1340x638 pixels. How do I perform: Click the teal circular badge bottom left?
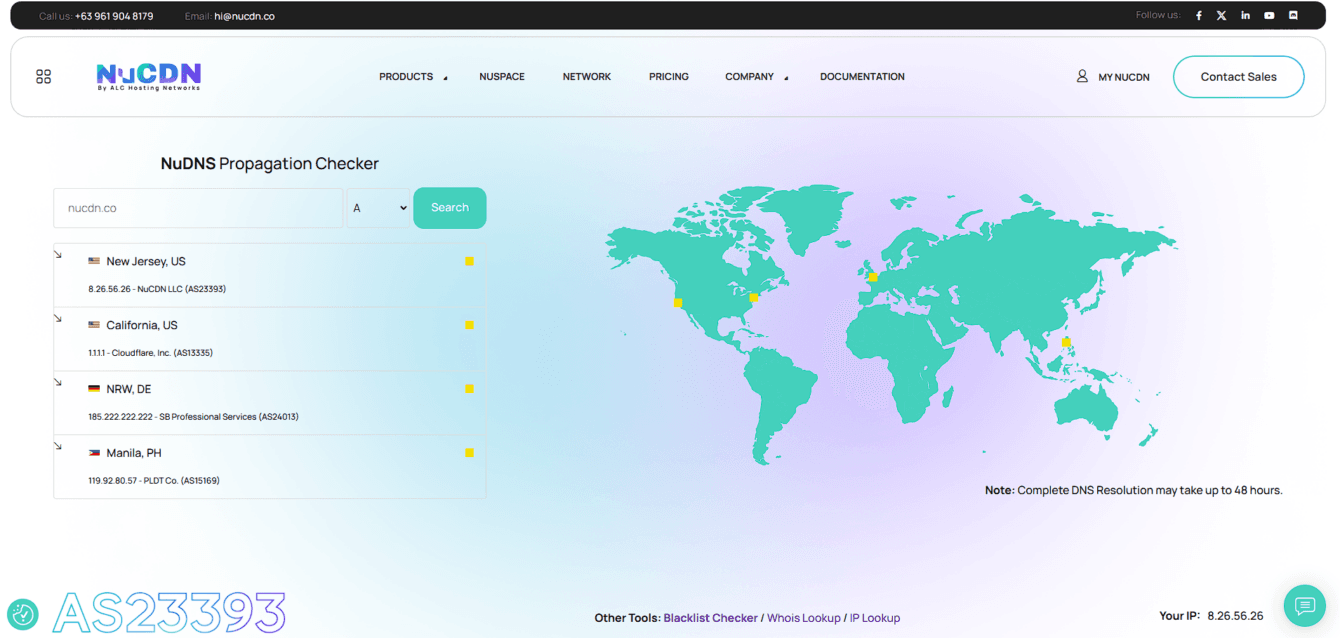(22, 614)
